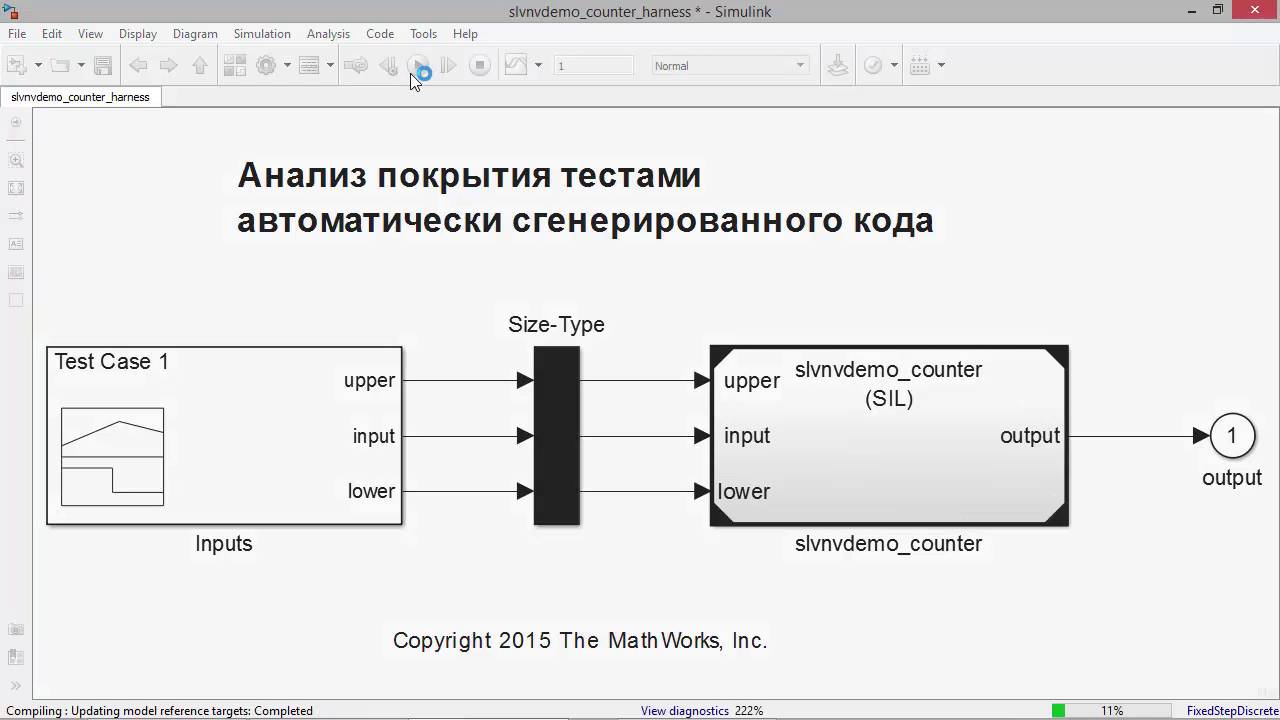Image resolution: width=1280 pixels, height=720 pixels.
Task: Open the Diagram menu
Action: point(195,34)
